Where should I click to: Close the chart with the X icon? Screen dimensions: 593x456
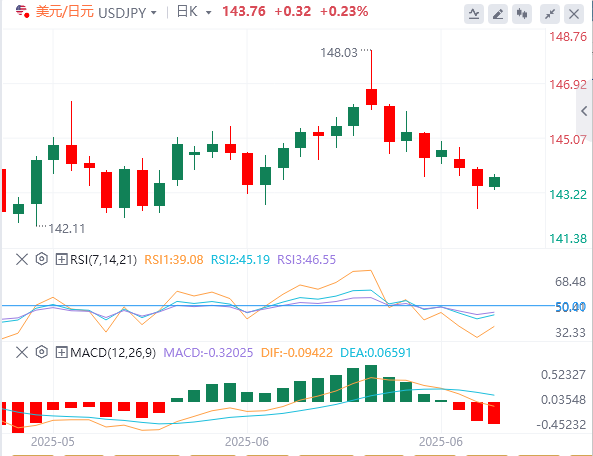tap(574, 14)
